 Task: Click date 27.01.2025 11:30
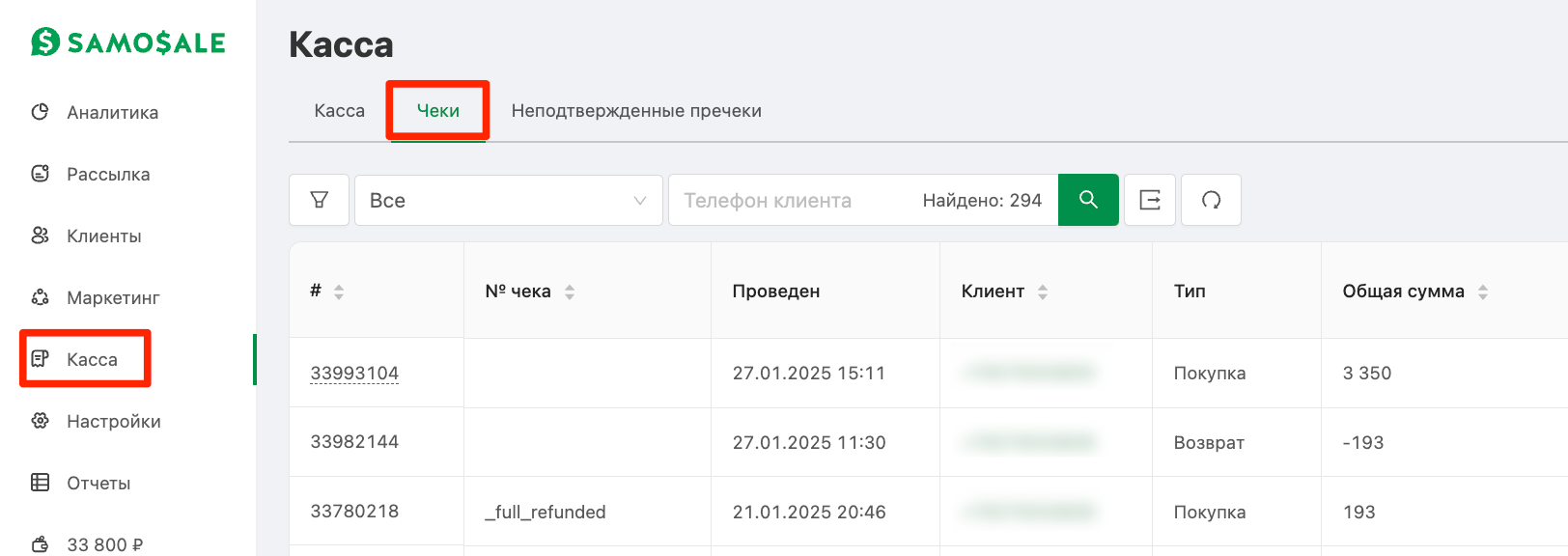[809, 443]
